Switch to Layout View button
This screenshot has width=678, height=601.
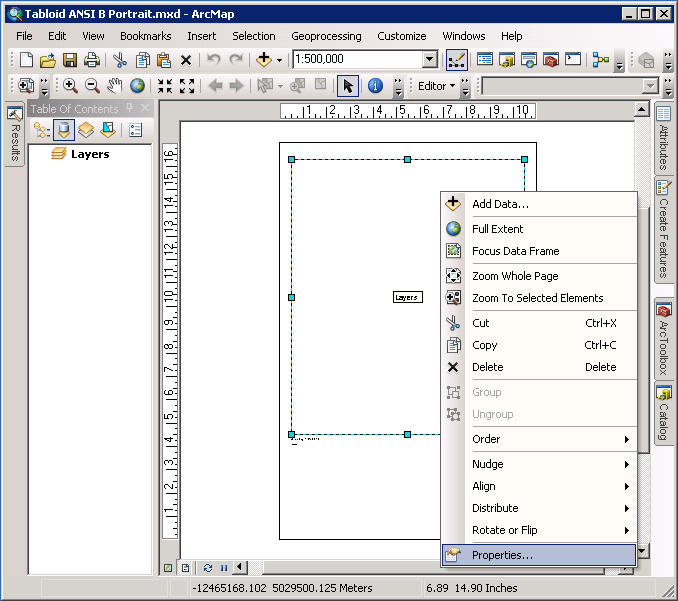(185, 568)
